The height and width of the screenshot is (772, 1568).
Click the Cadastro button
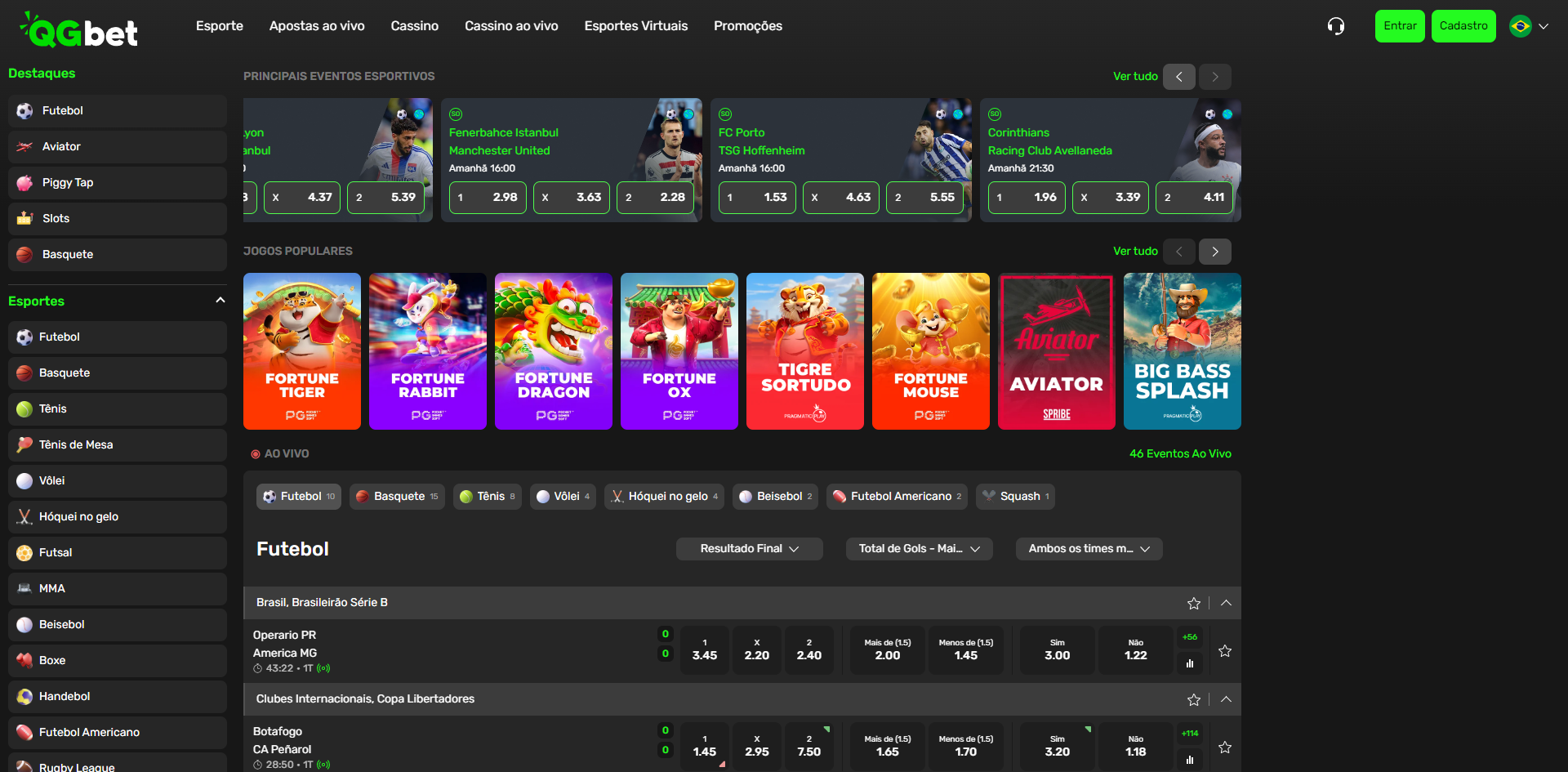[x=1463, y=26]
